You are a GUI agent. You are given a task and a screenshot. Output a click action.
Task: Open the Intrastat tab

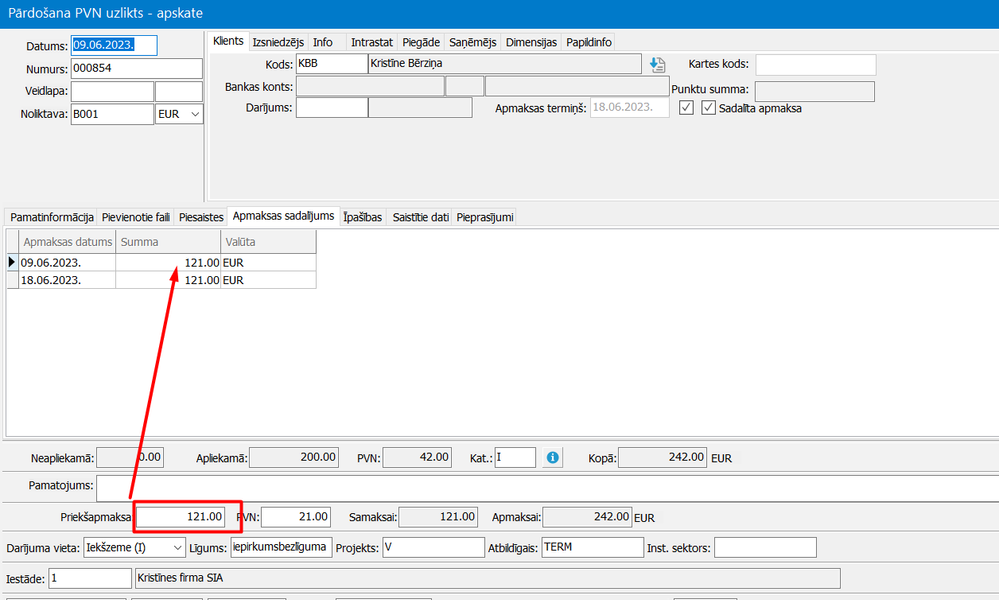(x=371, y=42)
